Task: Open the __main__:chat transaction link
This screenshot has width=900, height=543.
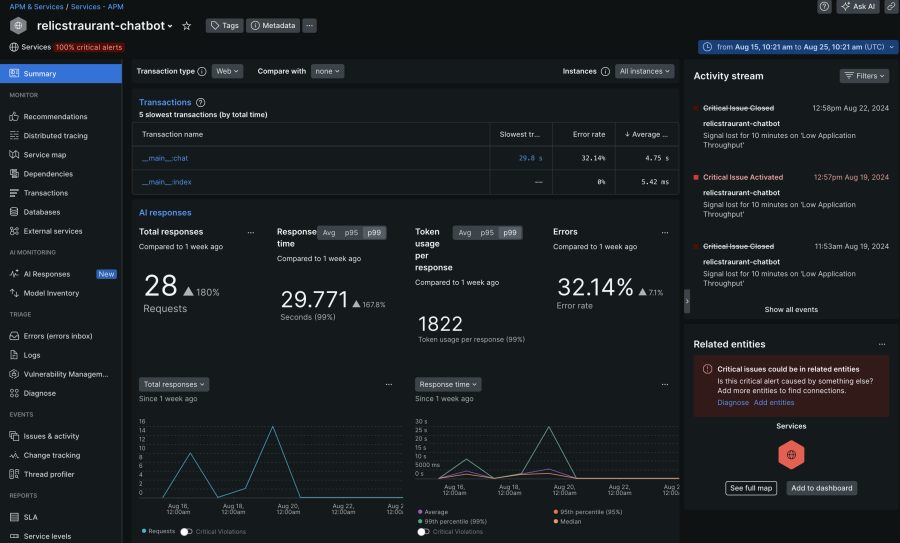Action: [165, 158]
